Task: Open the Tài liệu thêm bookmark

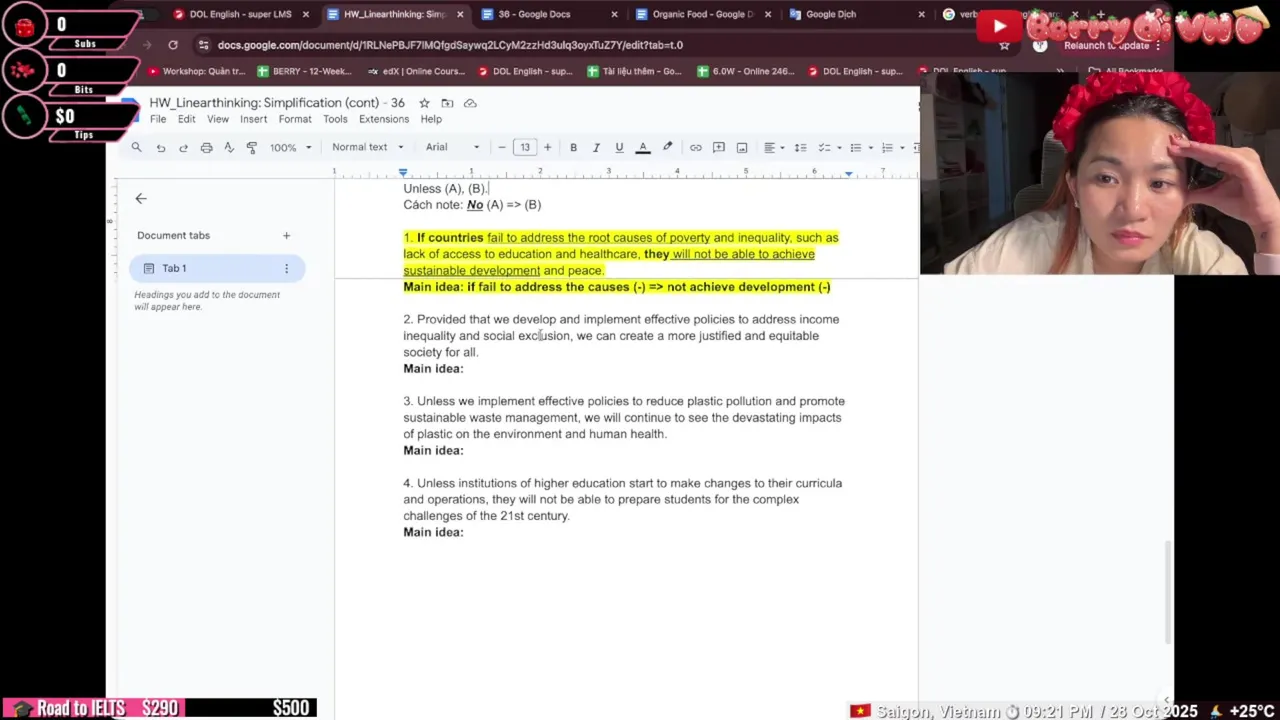Action: [x=634, y=71]
